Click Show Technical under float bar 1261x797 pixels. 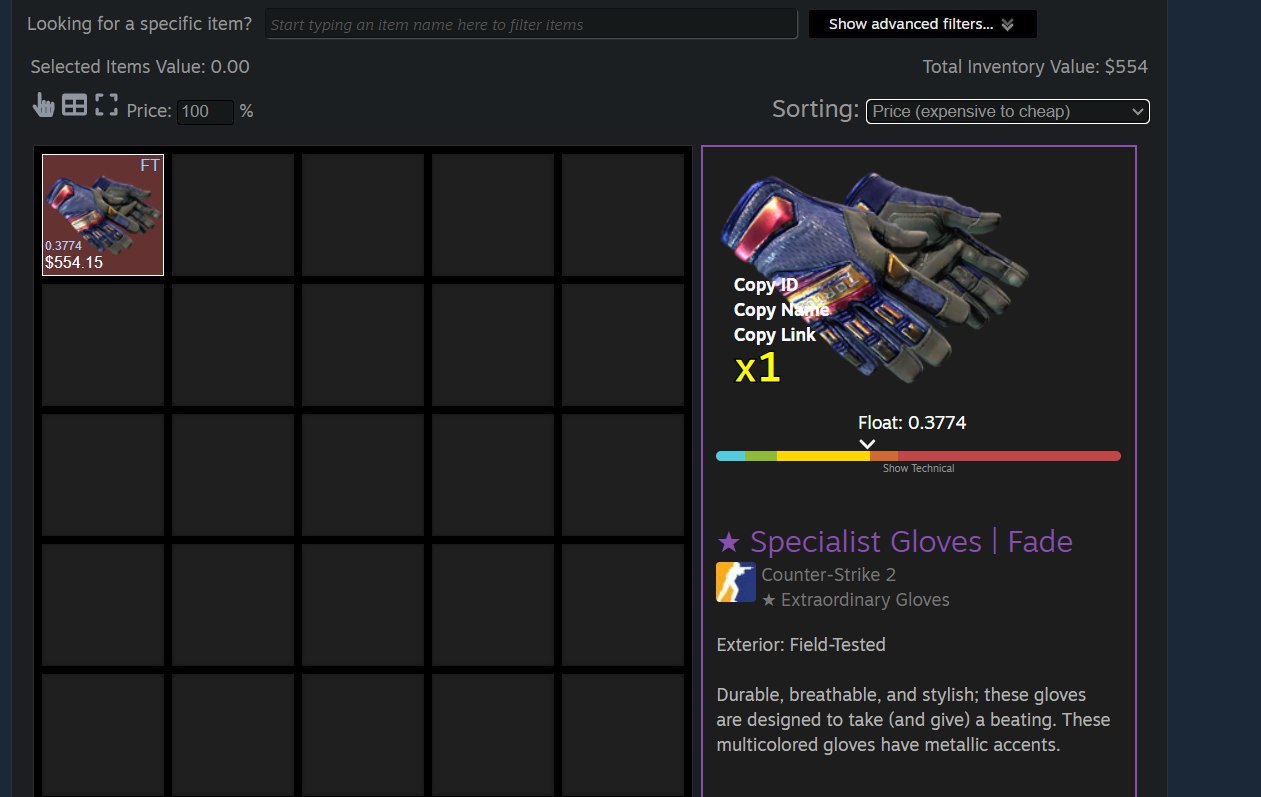(x=918, y=468)
